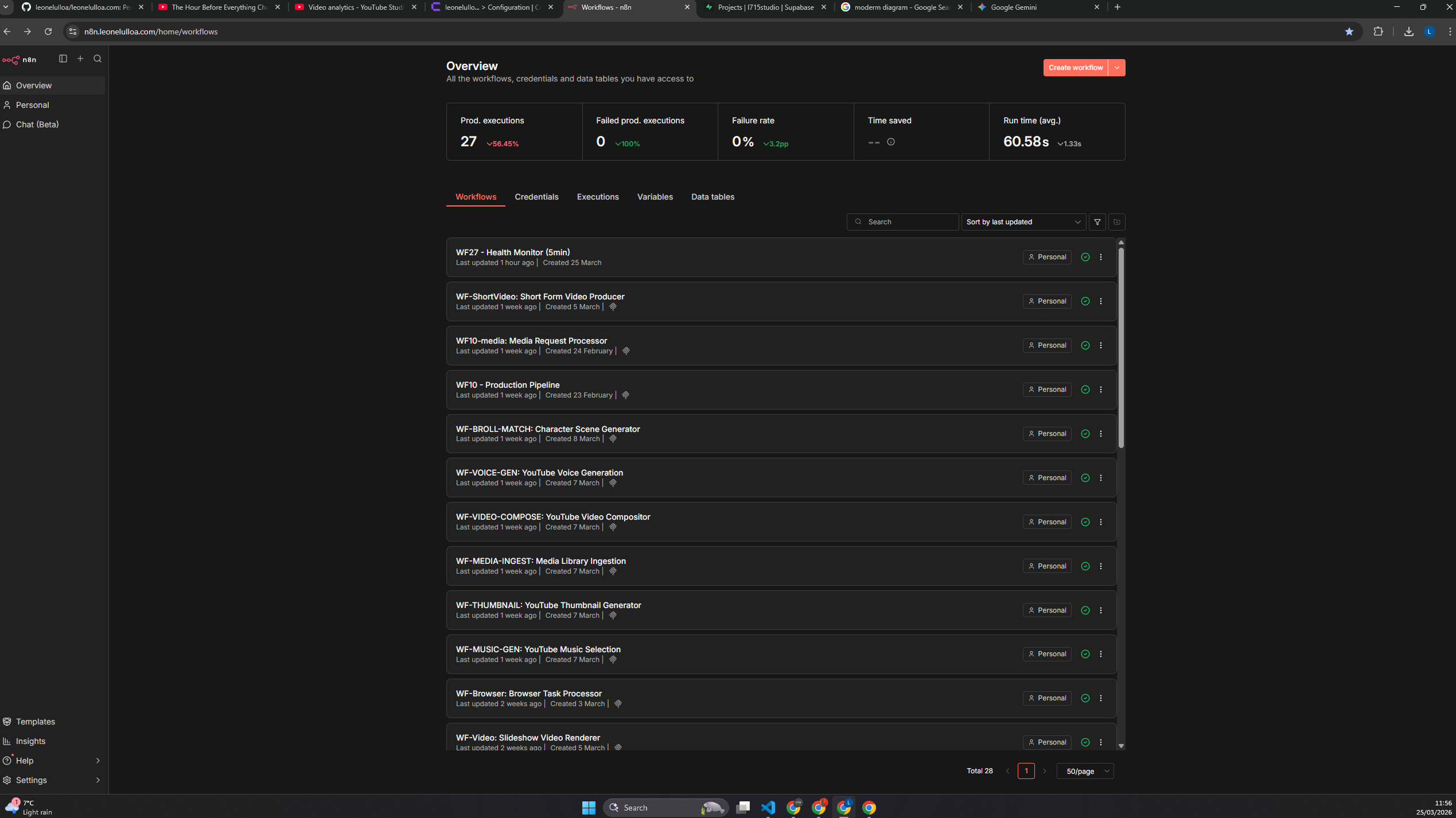Switch to folder view using the folder icon
1456x818 pixels.
(x=1116, y=222)
